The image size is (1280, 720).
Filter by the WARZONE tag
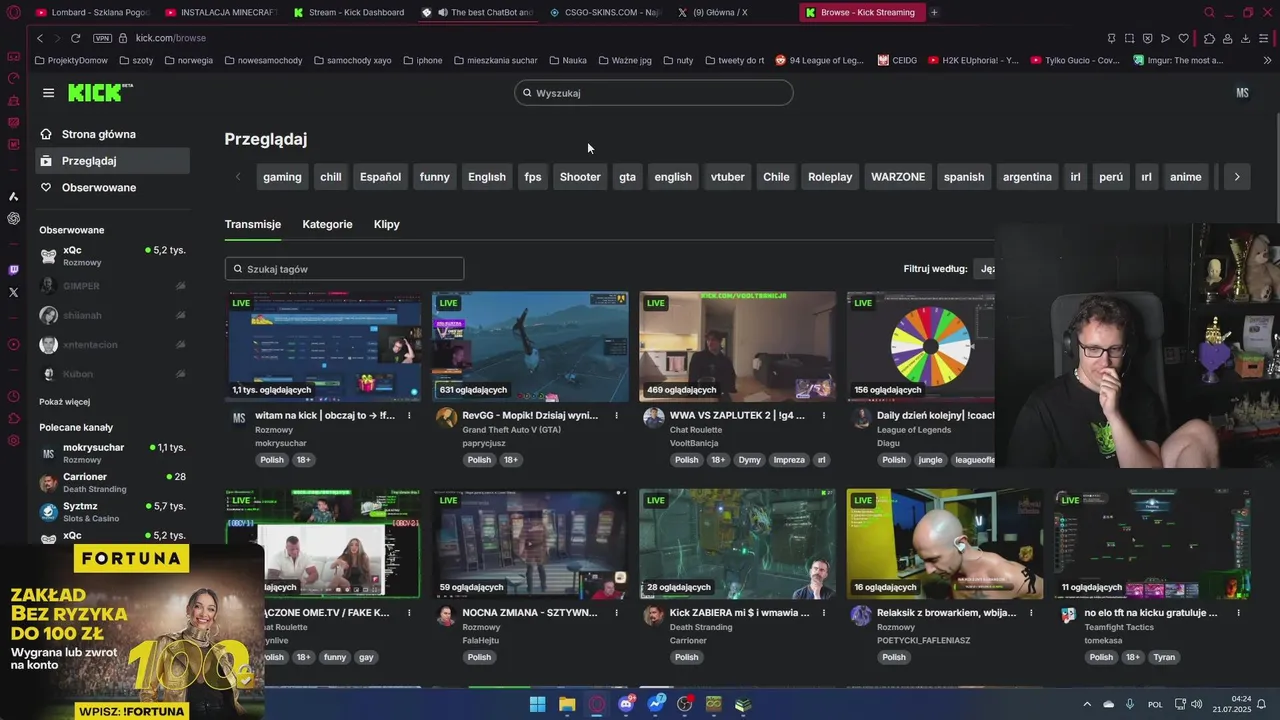pyautogui.click(x=898, y=177)
